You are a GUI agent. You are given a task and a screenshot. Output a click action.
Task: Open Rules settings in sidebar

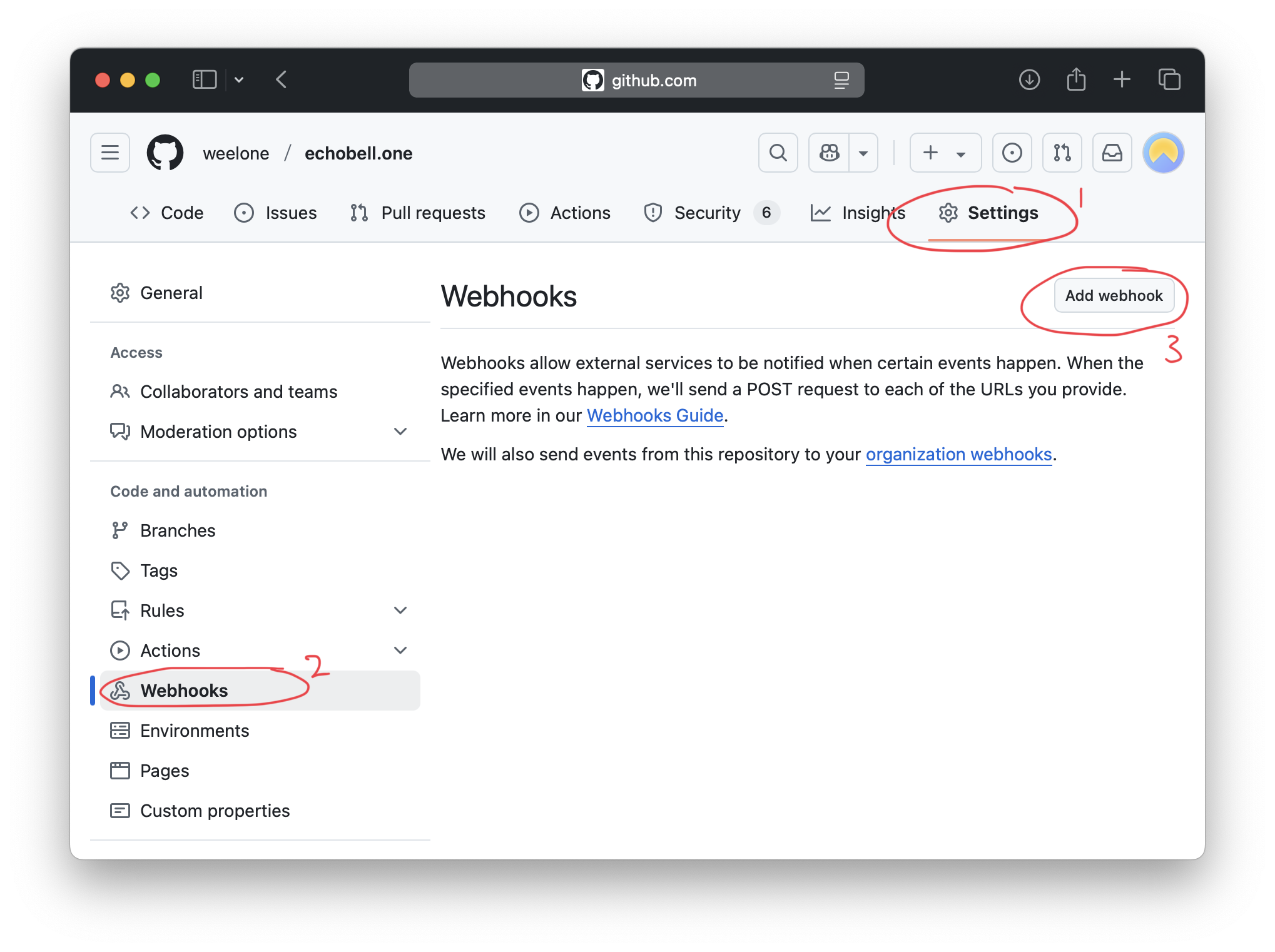pyautogui.click(x=260, y=610)
